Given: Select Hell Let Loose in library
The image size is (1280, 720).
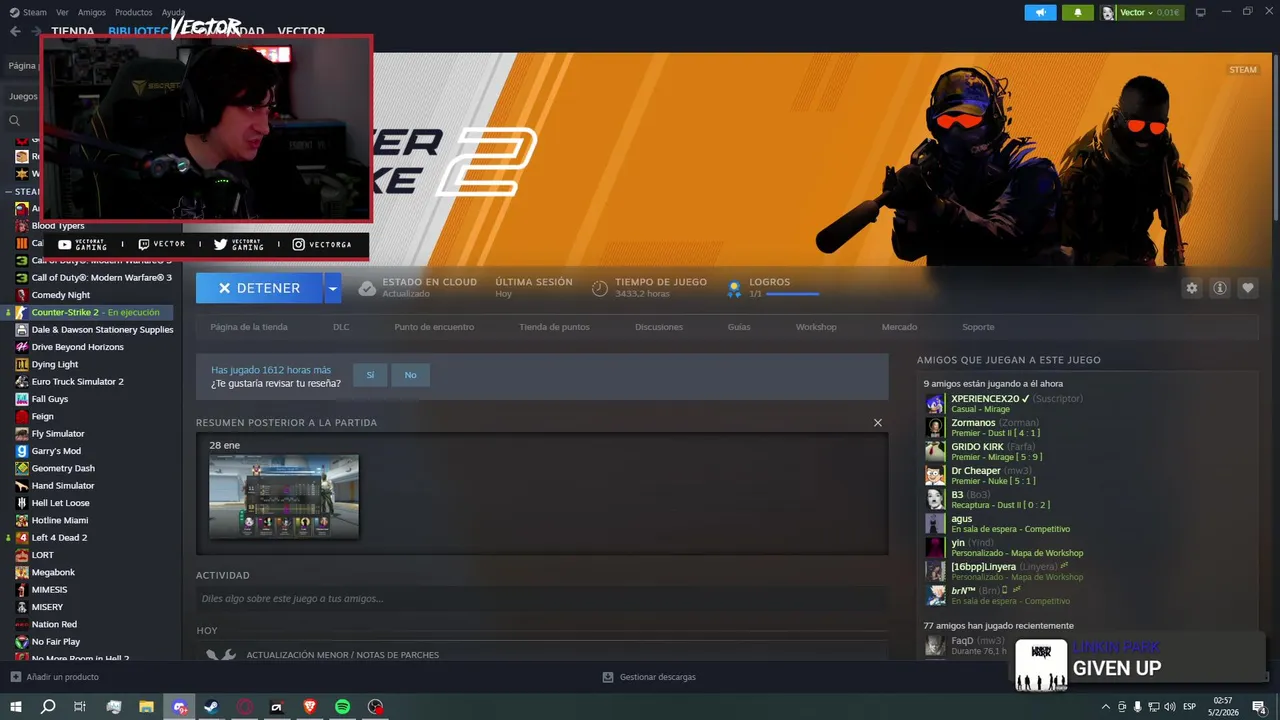Looking at the screenshot, I should click(61, 503).
